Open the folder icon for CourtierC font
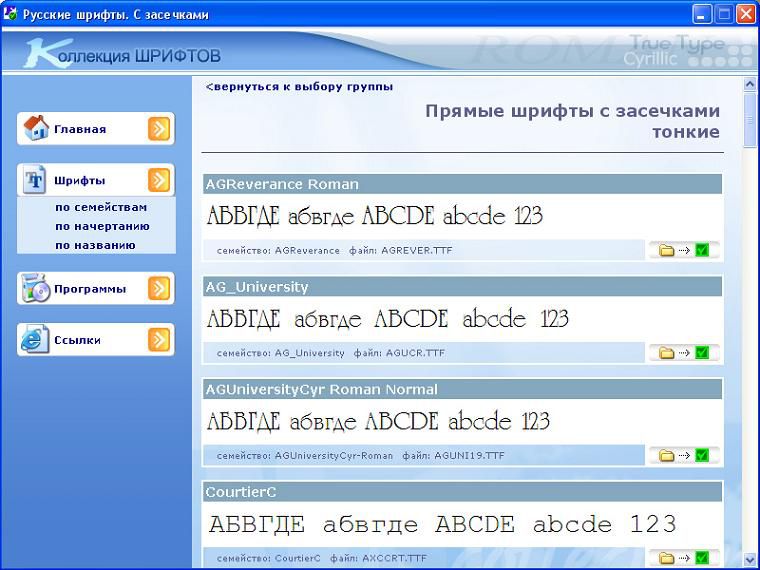 pos(667,558)
